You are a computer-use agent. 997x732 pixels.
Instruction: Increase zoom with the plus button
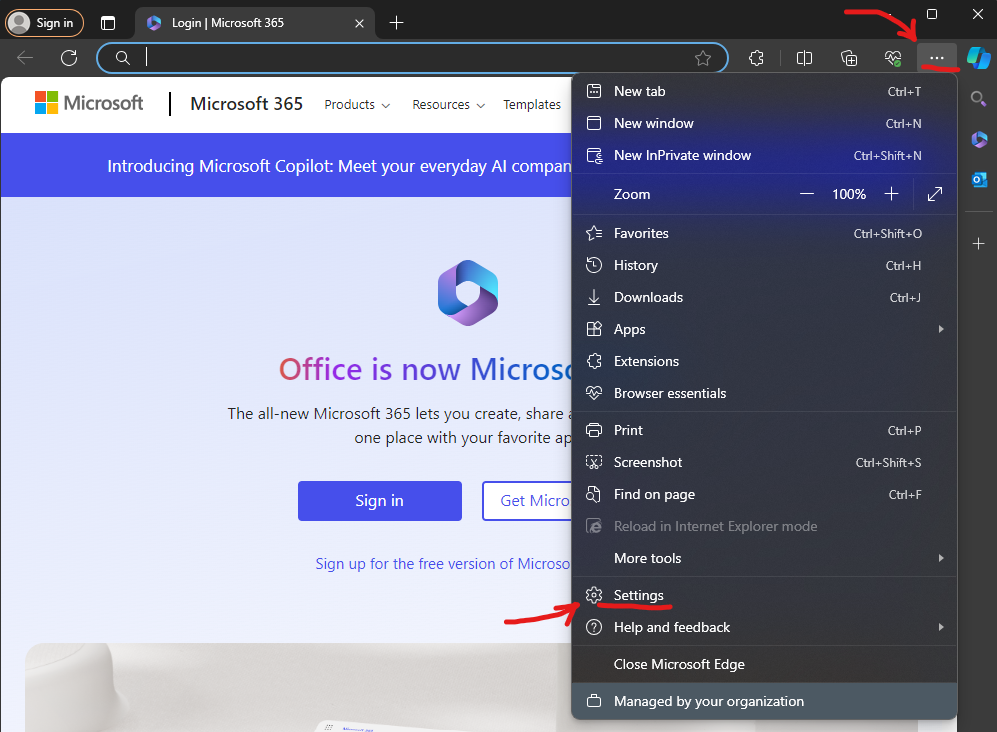click(x=891, y=194)
